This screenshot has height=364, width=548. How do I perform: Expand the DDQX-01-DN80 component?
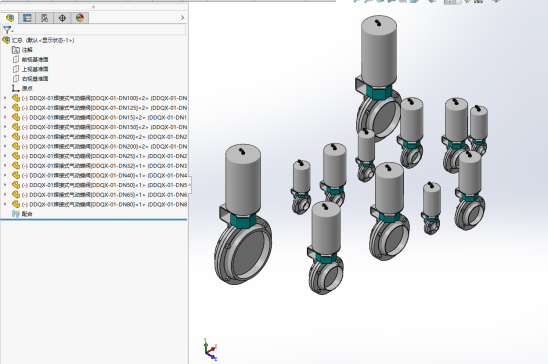[5, 204]
